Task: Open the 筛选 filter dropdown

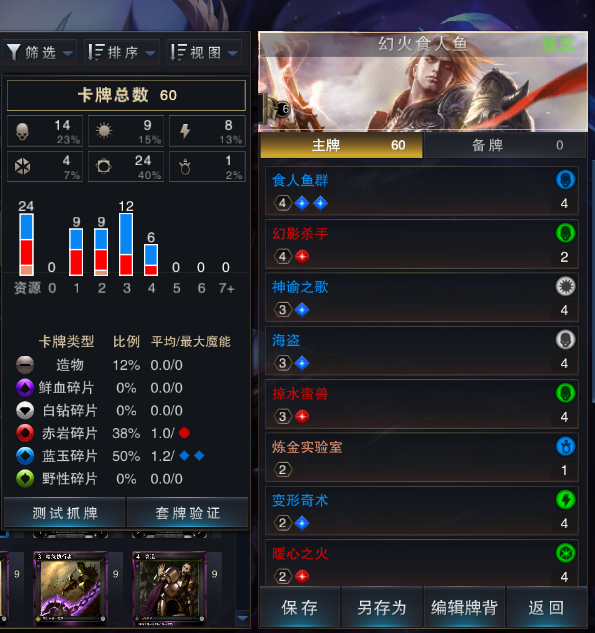Action: click(40, 52)
